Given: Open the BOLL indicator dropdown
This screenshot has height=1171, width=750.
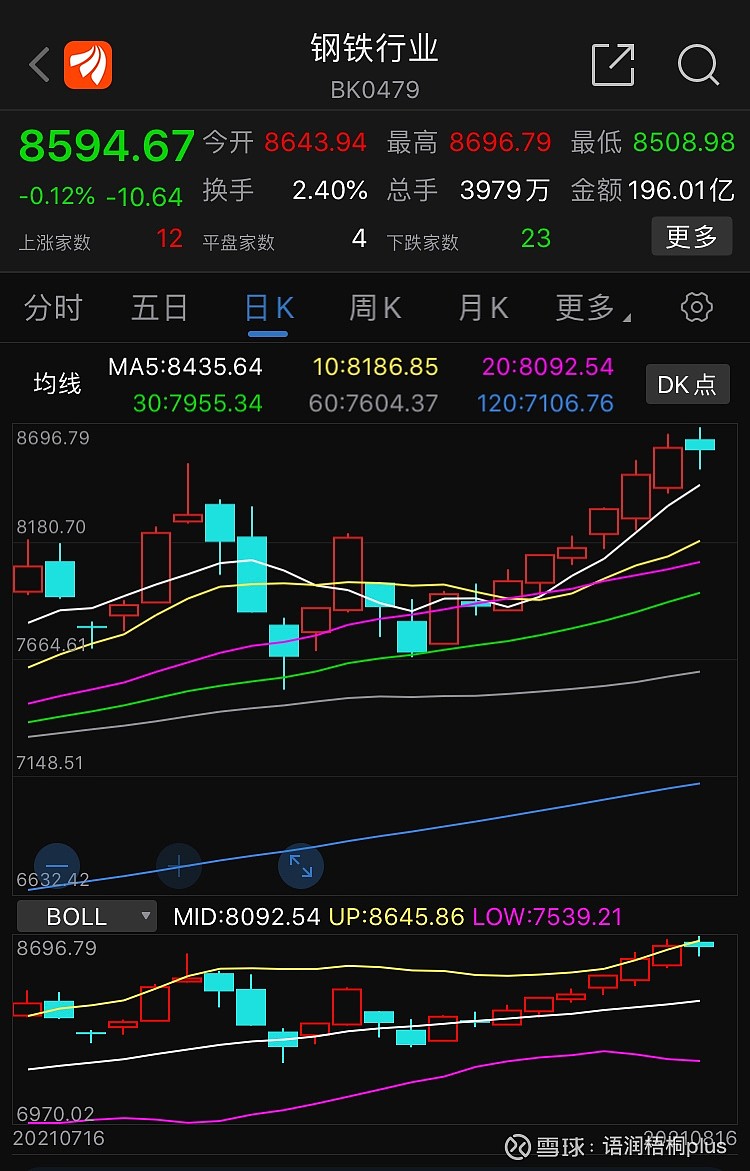Looking at the screenshot, I should tap(87, 916).
